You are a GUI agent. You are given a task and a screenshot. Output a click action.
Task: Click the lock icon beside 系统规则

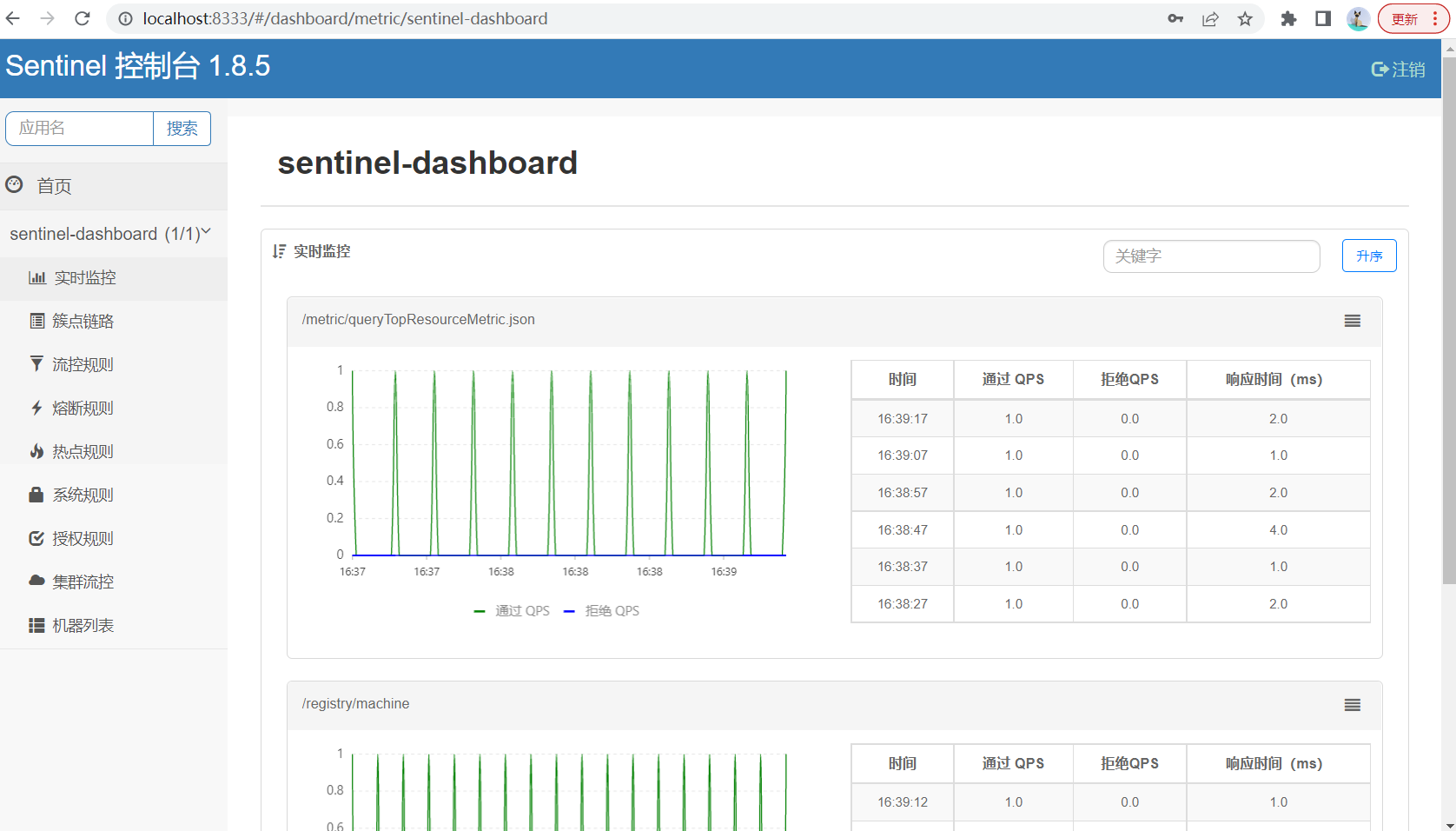point(36,494)
